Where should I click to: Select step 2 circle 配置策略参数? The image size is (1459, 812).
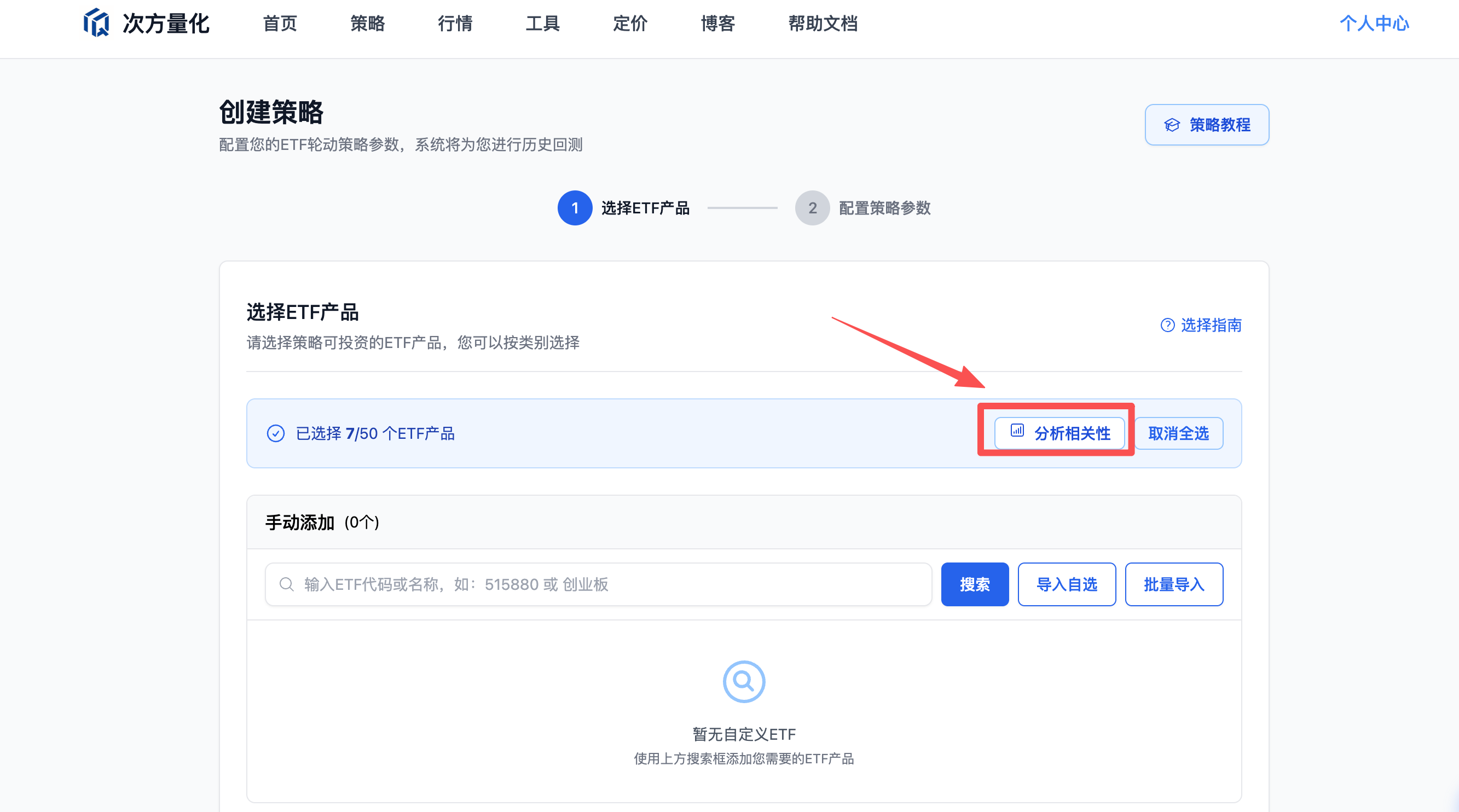coord(812,208)
